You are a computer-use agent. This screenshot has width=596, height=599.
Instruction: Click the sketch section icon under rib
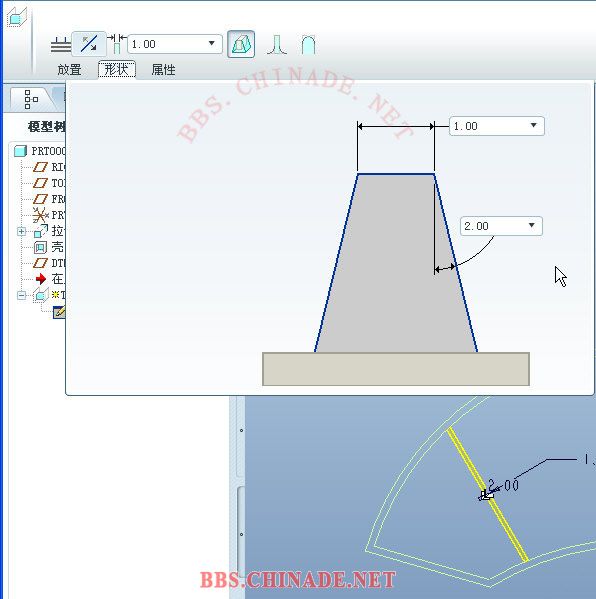pos(59,312)
